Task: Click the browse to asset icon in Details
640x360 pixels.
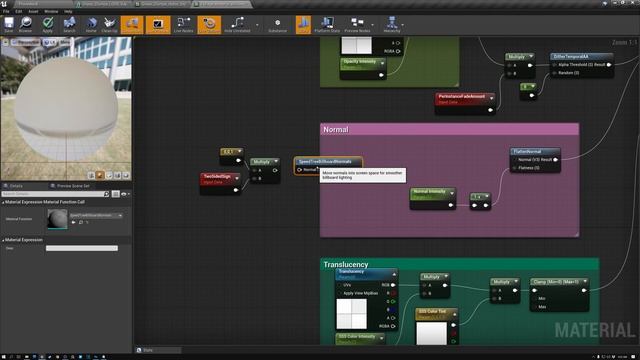Action: (81, 222)
